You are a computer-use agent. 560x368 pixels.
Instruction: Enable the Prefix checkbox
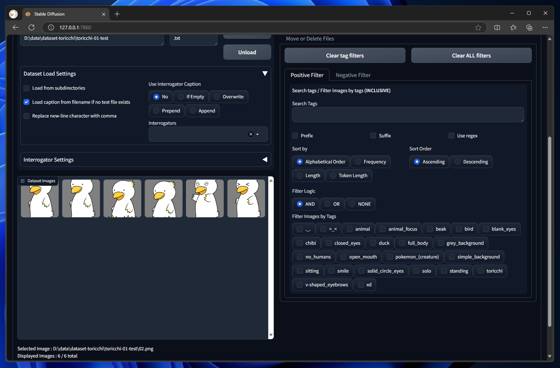tap(295, 135)
